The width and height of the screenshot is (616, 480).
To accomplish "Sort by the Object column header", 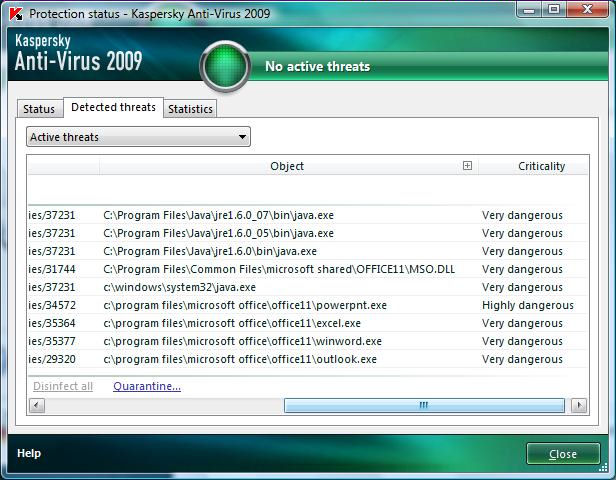I will coord(287,166).
